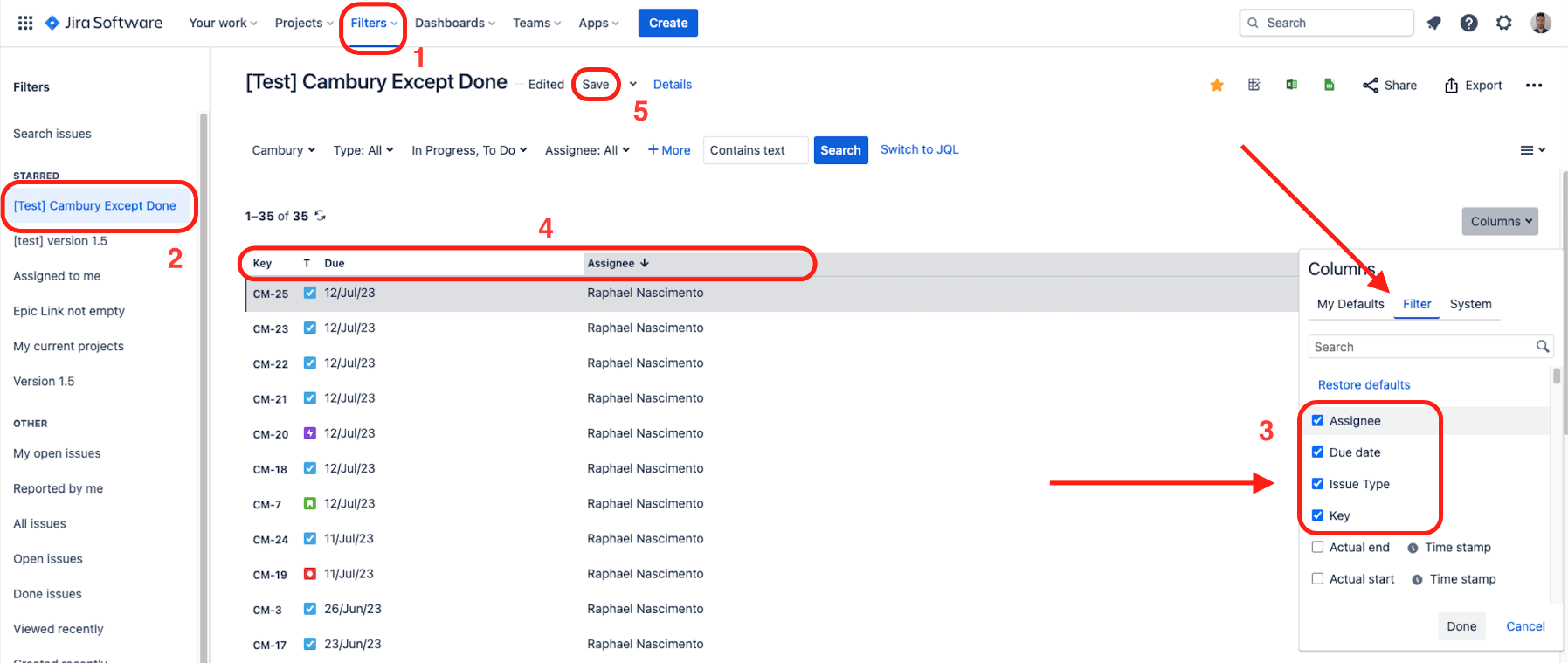Expand the Cambury project dropdown
The height and width of the screenshot is (663, 1568).
click(x=283, y=150)
